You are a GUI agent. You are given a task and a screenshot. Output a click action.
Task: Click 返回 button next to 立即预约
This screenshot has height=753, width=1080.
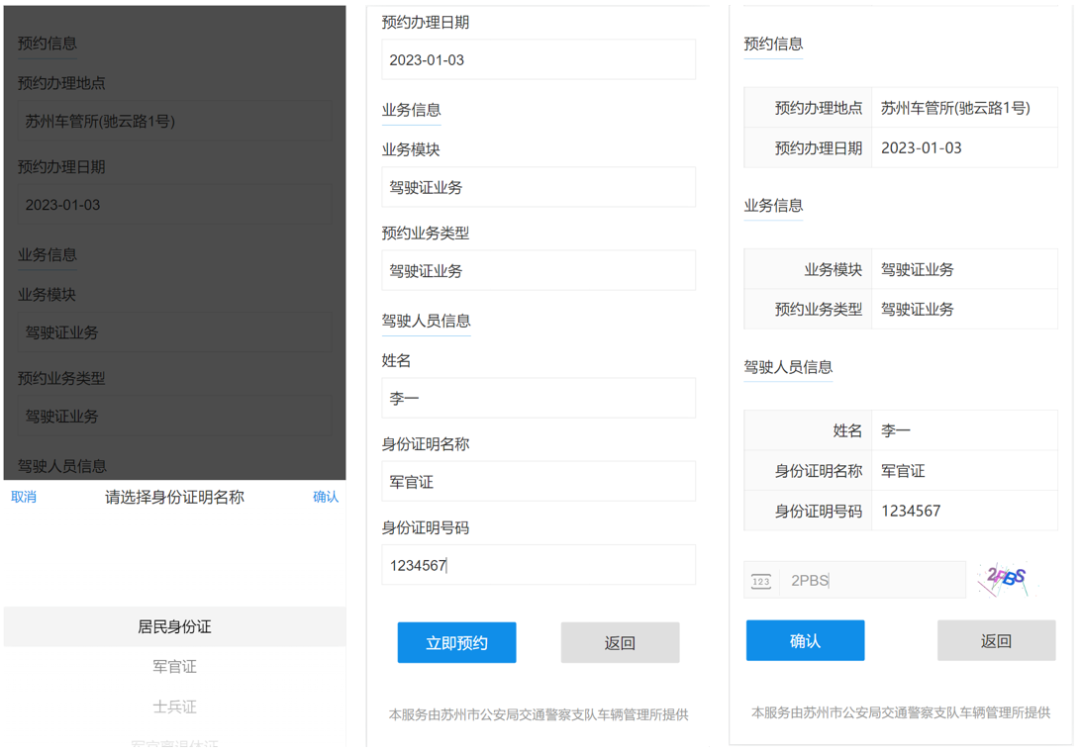(620, 643)
